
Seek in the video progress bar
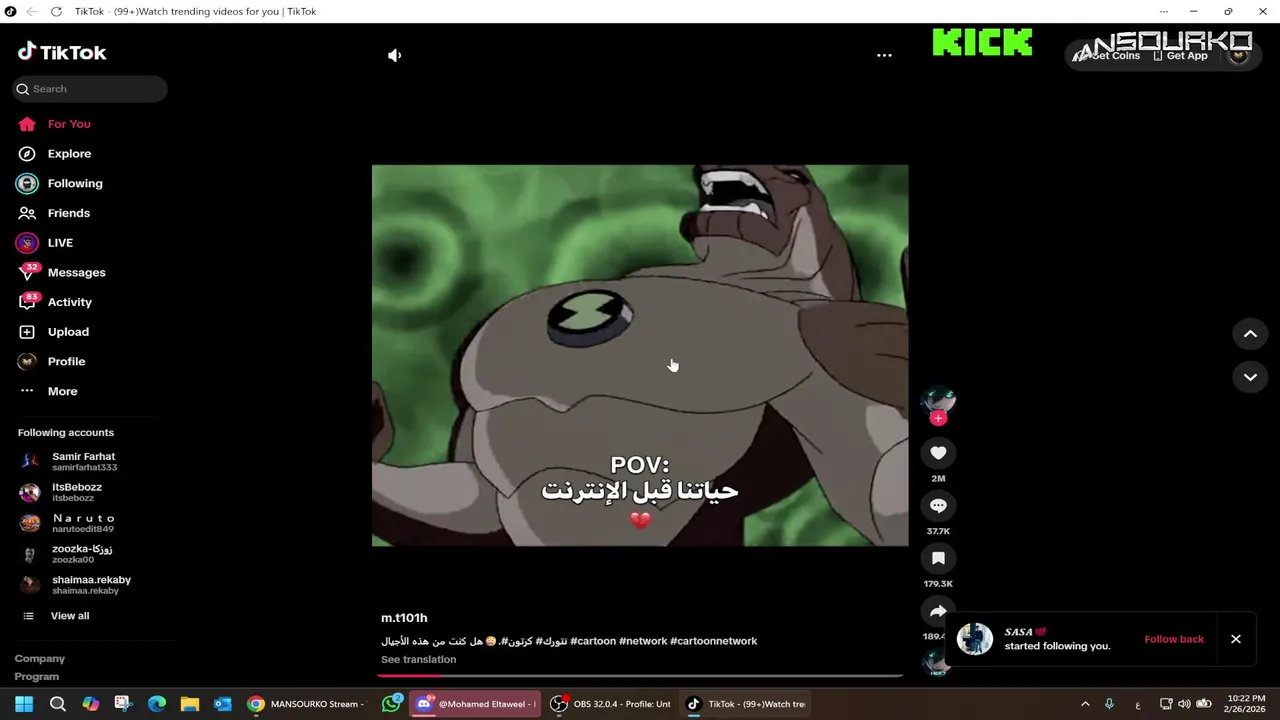click(640, 675)
